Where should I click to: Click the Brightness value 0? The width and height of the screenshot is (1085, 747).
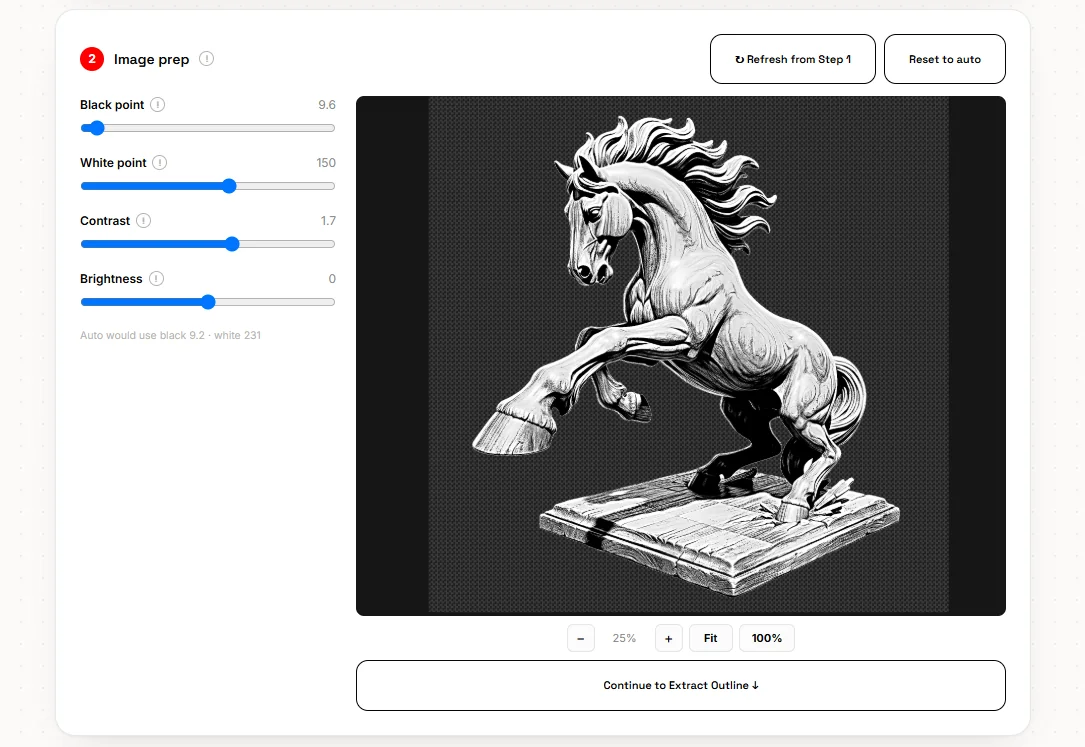332,279
